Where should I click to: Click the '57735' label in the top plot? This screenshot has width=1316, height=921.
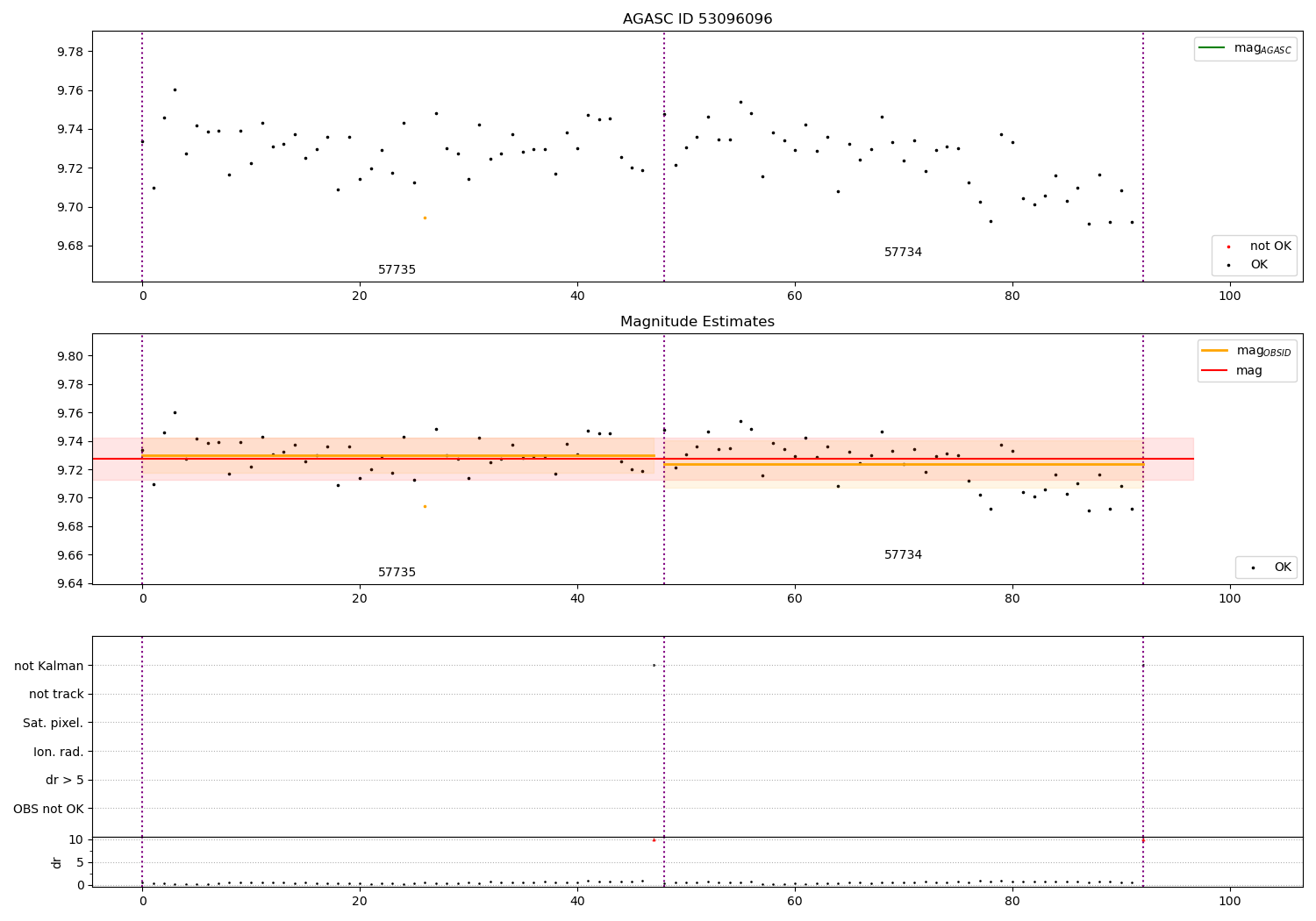pyautogui.click(x=397, y=270)
